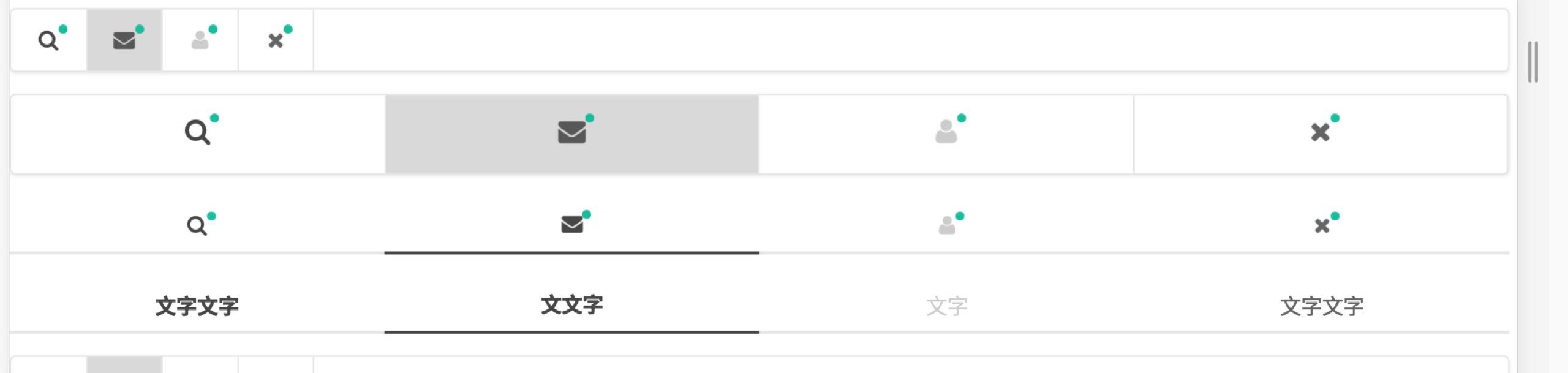Click the disabled user tab in the underlined icon tabs
Viewport: 1568px width, 373px height.
click(x=947, y=225)
